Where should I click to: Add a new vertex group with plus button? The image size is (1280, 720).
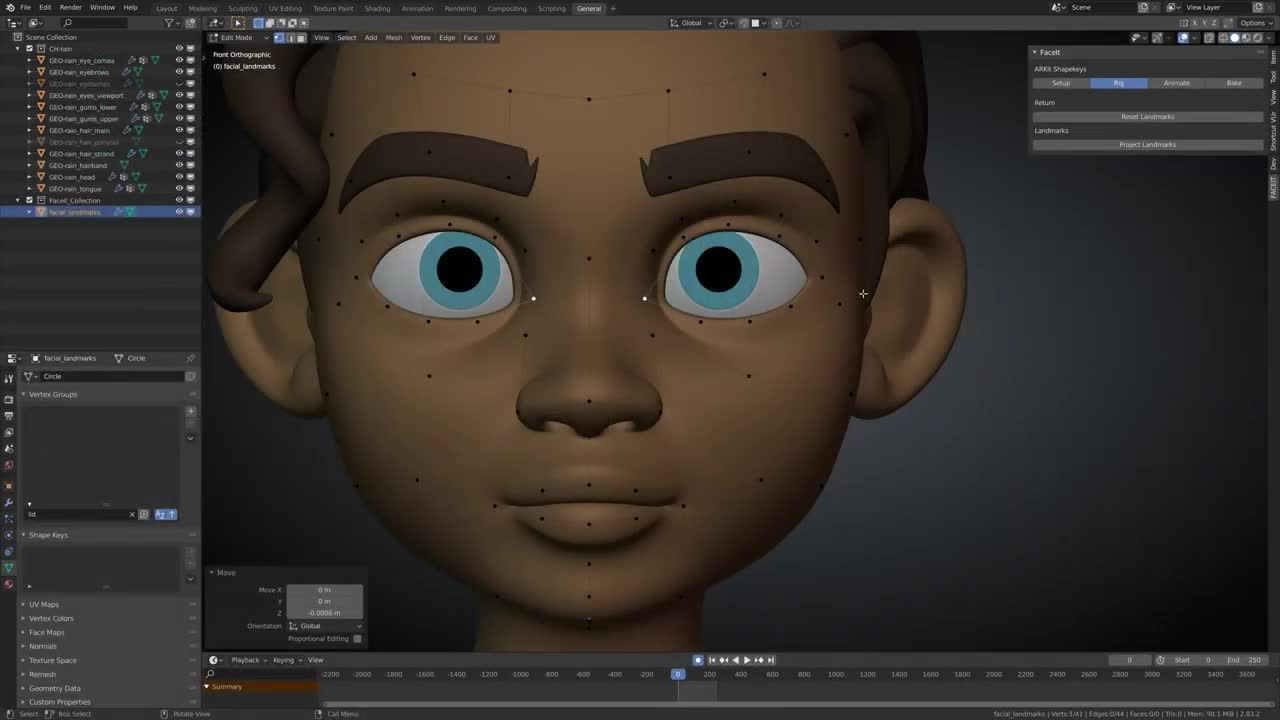click(190, 411)
